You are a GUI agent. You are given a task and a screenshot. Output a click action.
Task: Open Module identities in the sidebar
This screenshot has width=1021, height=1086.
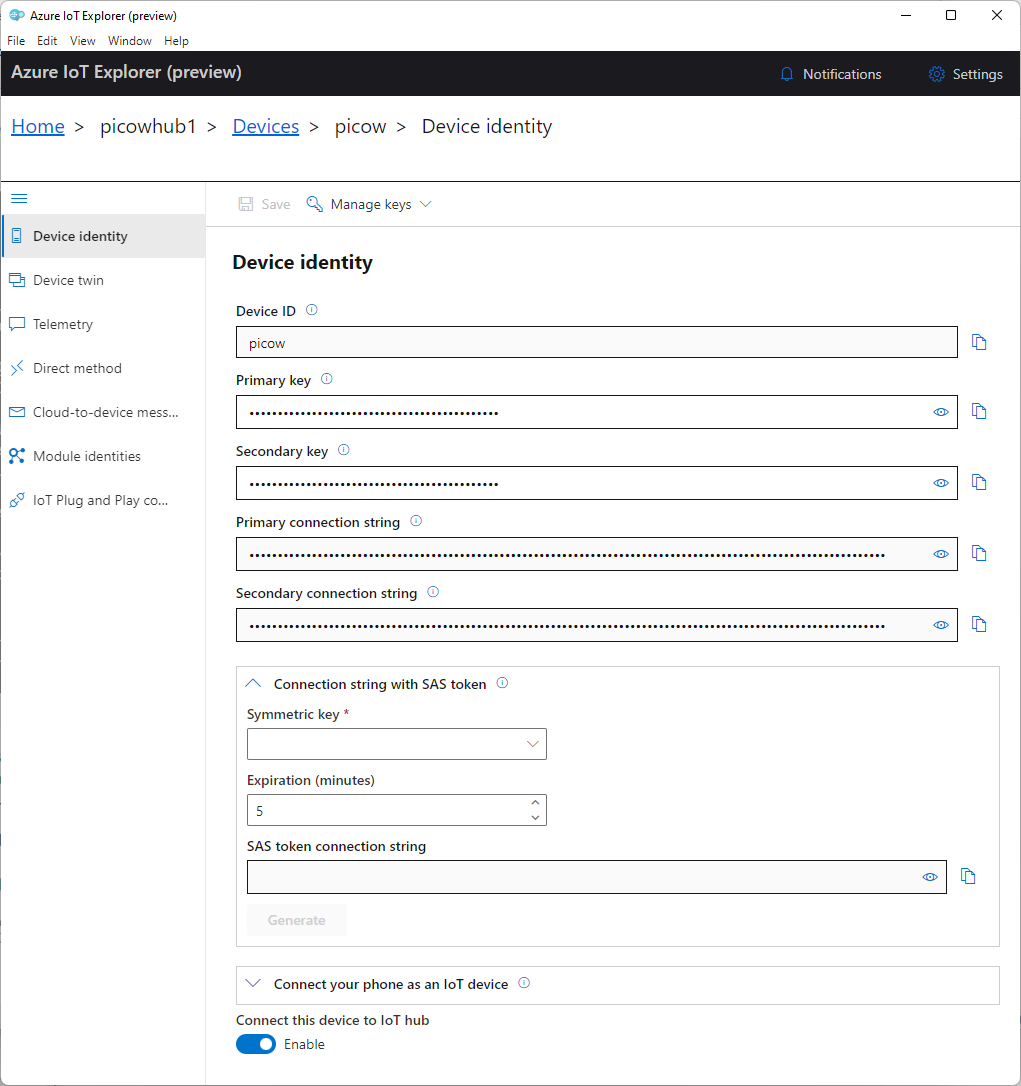104,456
